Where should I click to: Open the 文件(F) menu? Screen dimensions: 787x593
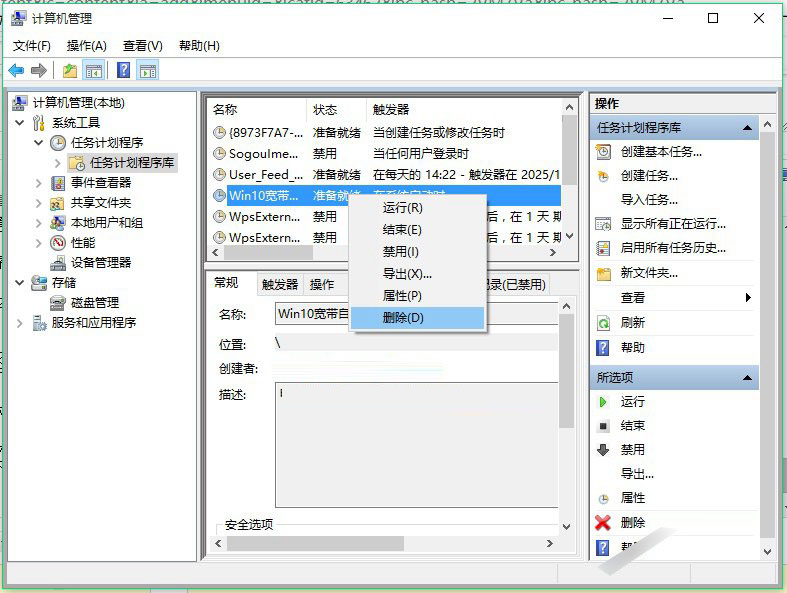coord(32,46)
